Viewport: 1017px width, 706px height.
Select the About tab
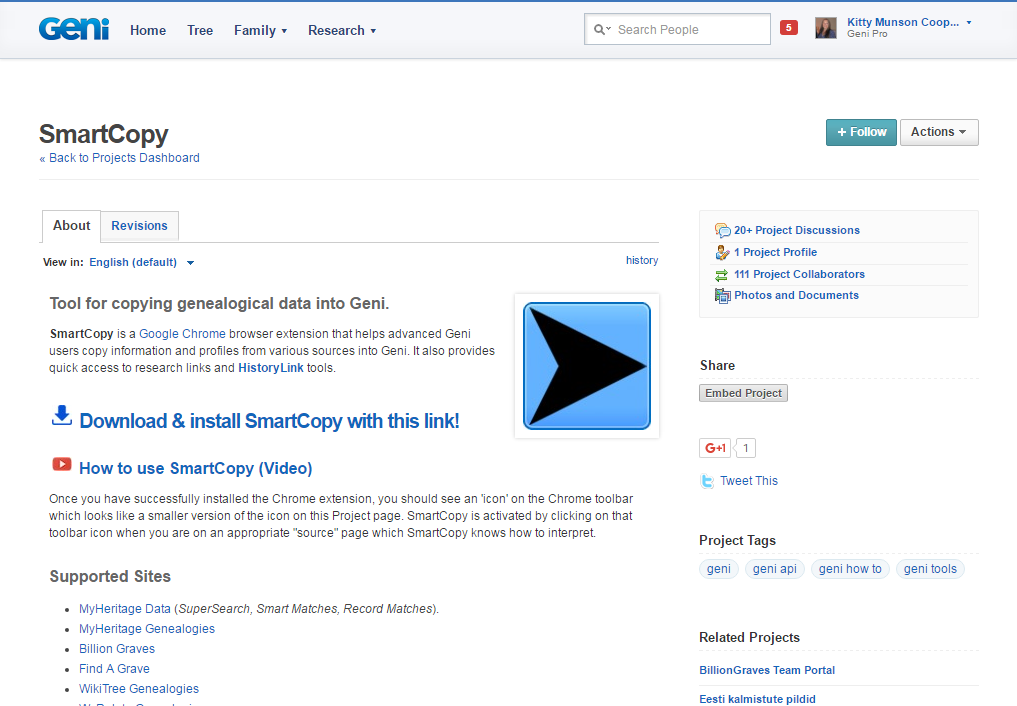[x=71, y=226]
